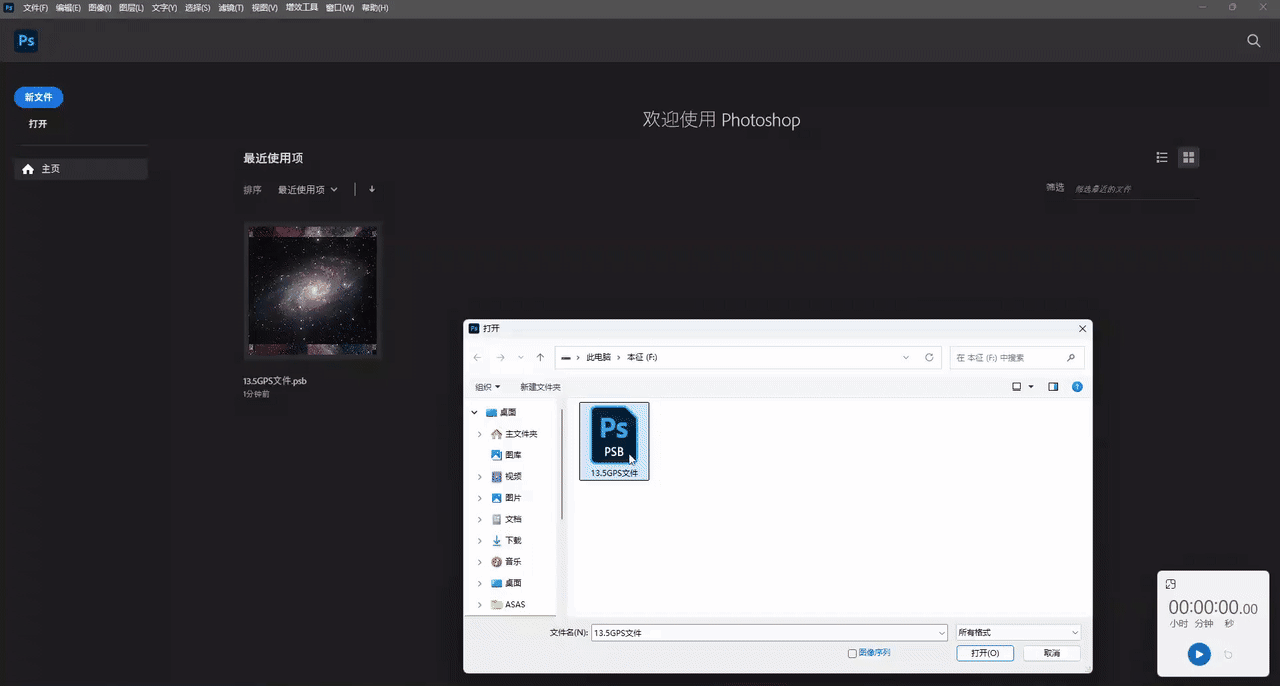
Task: Go up one folder level in dialog
Action: pos(540,357)
